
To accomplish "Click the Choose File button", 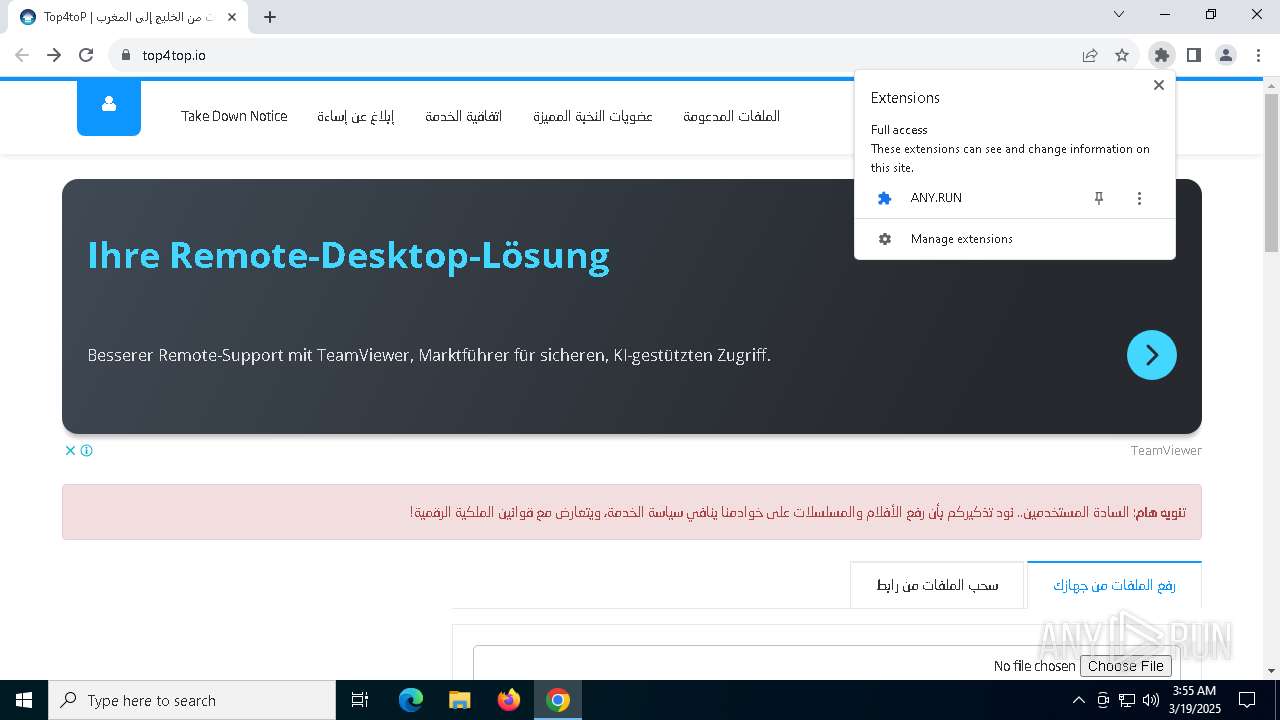I will point(1126,666).
